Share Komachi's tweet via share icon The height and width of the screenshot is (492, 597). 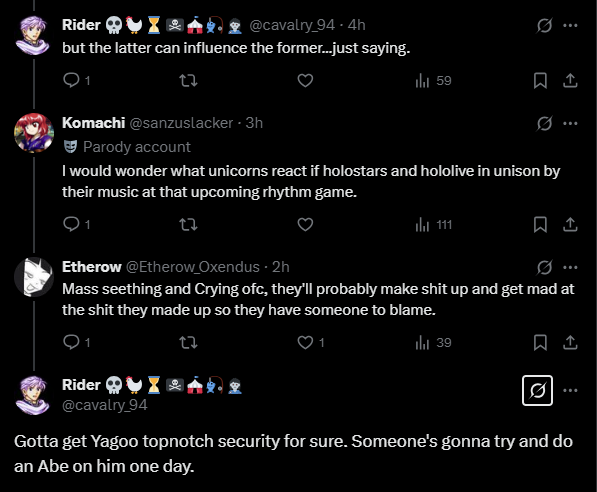(x=570, y=224)
